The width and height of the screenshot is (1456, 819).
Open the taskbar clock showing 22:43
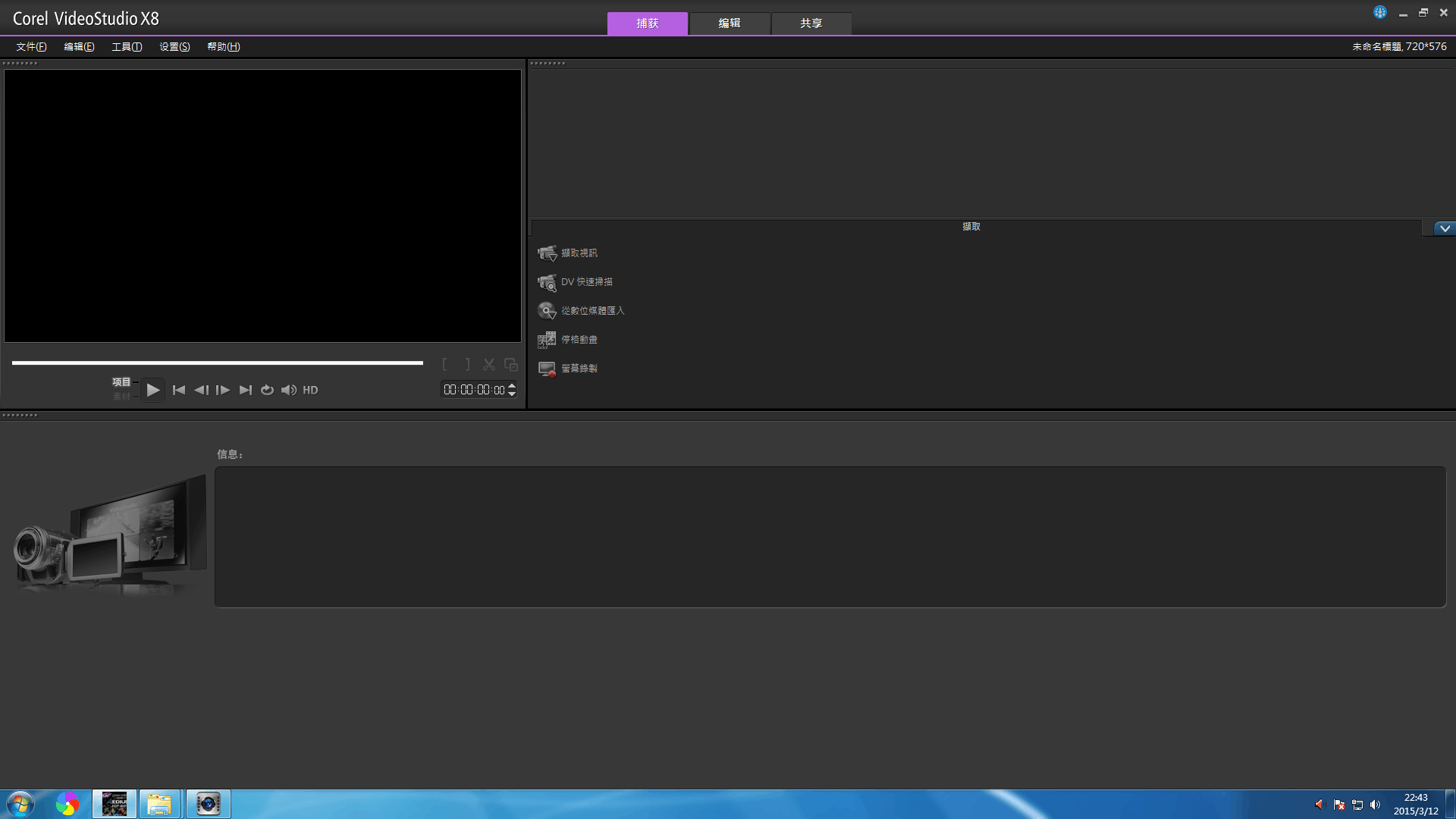(x=1416, y=804)
